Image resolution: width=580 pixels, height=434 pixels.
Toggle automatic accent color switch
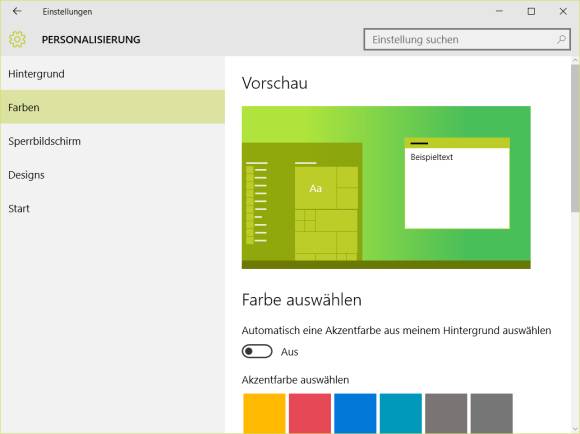(x=257, y=351)
